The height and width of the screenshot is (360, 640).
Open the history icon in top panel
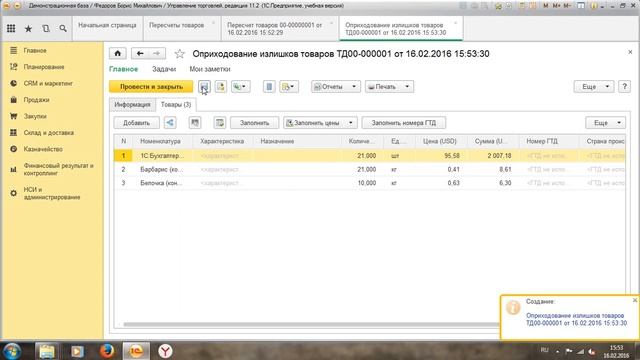click(x=46, y=29)
